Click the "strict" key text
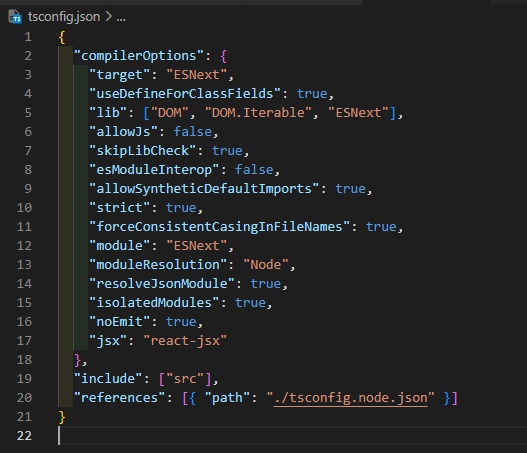The image size is (527, 453). pyautogui.click(x=119, y=208)
